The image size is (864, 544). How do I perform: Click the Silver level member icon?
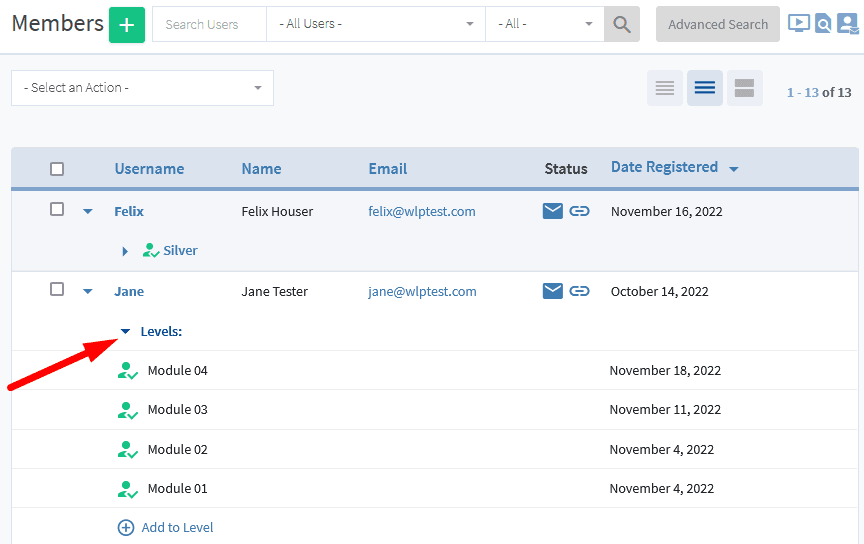pyautogui.click(x=150, y=250)
